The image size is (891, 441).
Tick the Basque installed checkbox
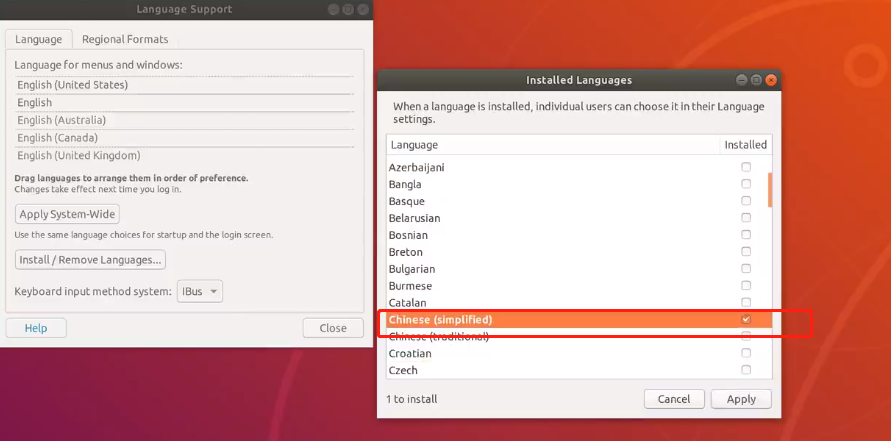coord(746,201)
